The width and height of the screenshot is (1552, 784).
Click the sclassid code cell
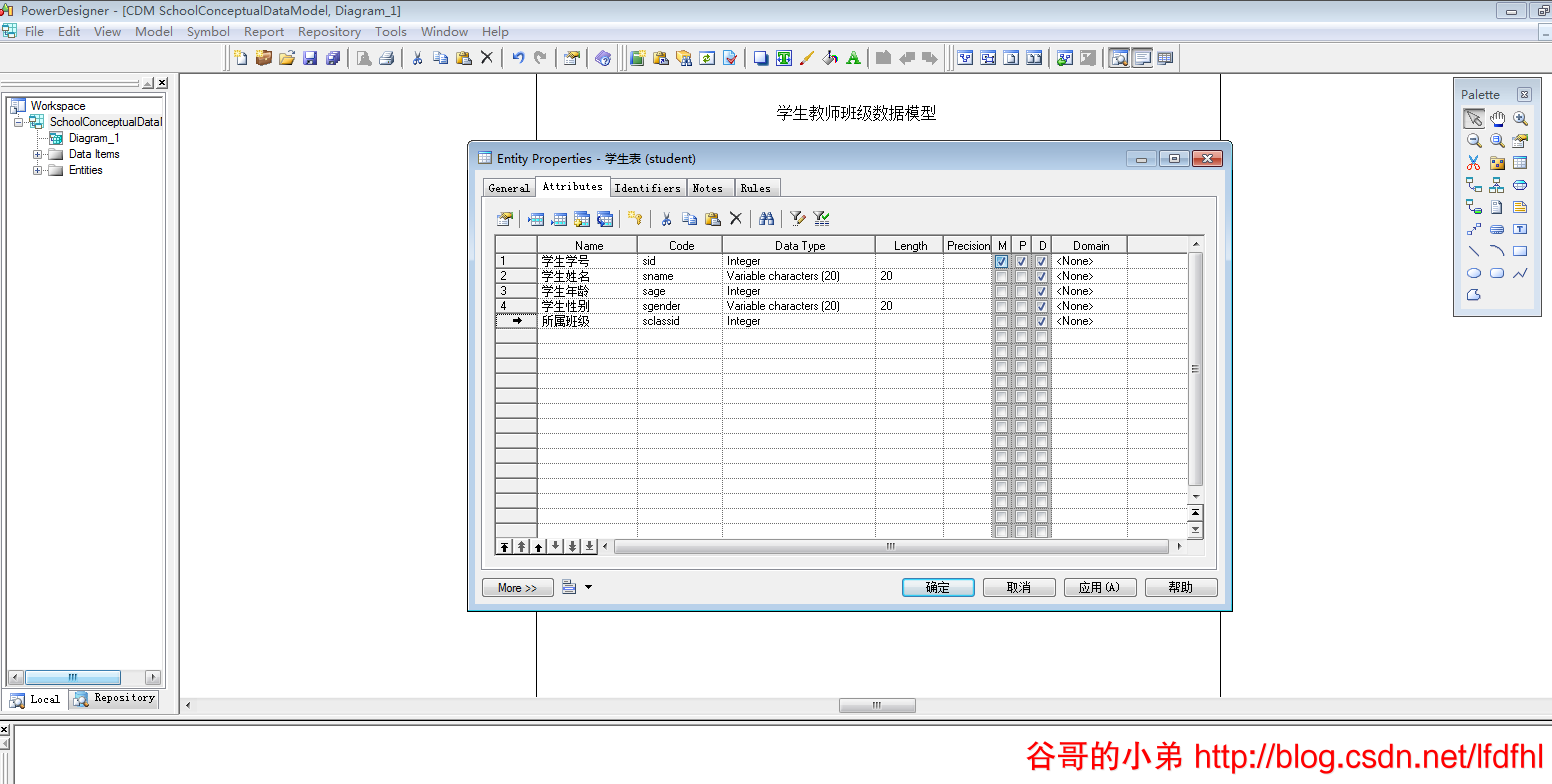[x=680, y=321]
